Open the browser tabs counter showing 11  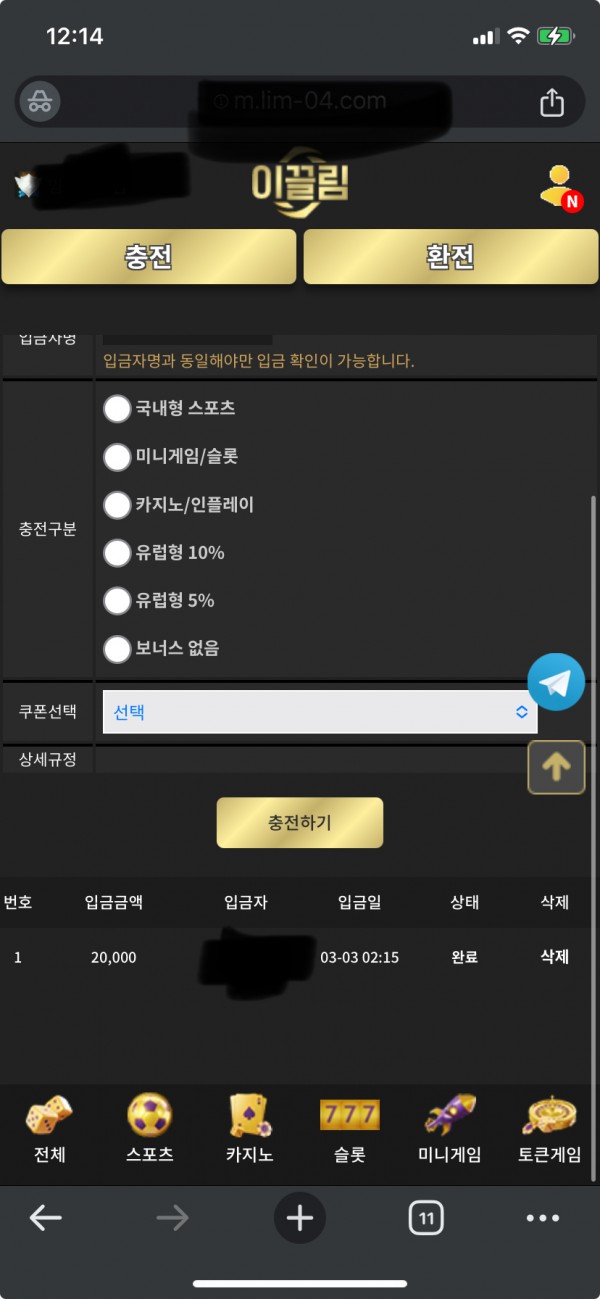[426, 1218]
